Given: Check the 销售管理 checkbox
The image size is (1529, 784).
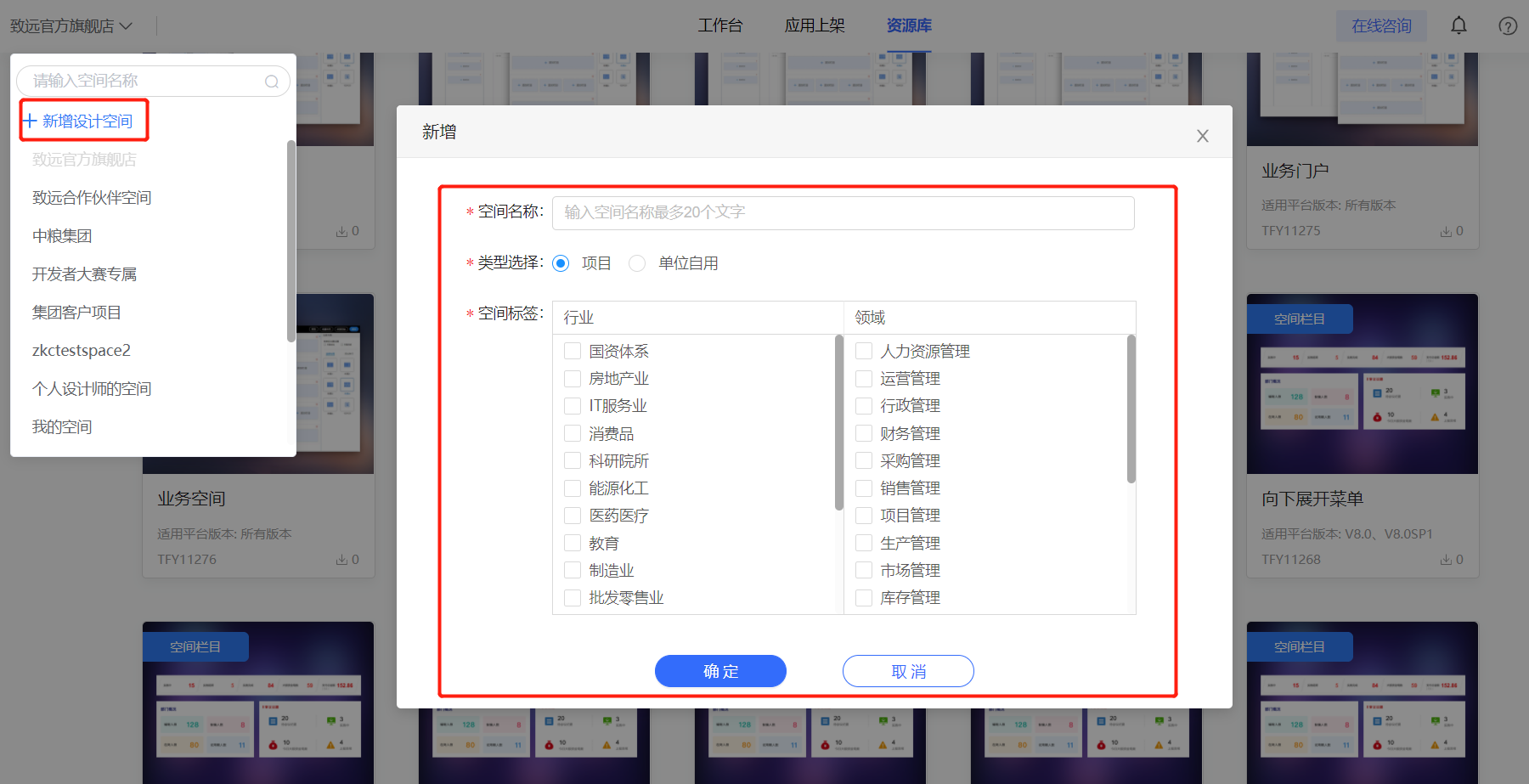Looking at the screenshot, I should [x=864, y=488].
